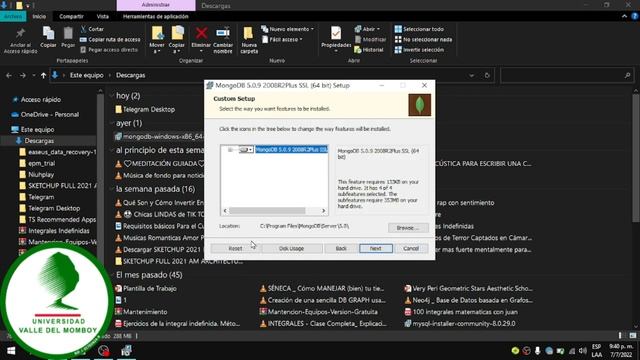The image size is (640, 360).
Task: Click Seleccionar todo
Action: [x=419, y=29]
